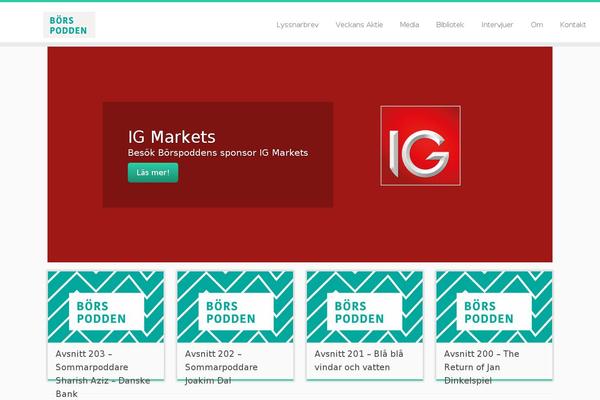
Task: Open the Lyssnarbrev menu item
Action: 297,25
